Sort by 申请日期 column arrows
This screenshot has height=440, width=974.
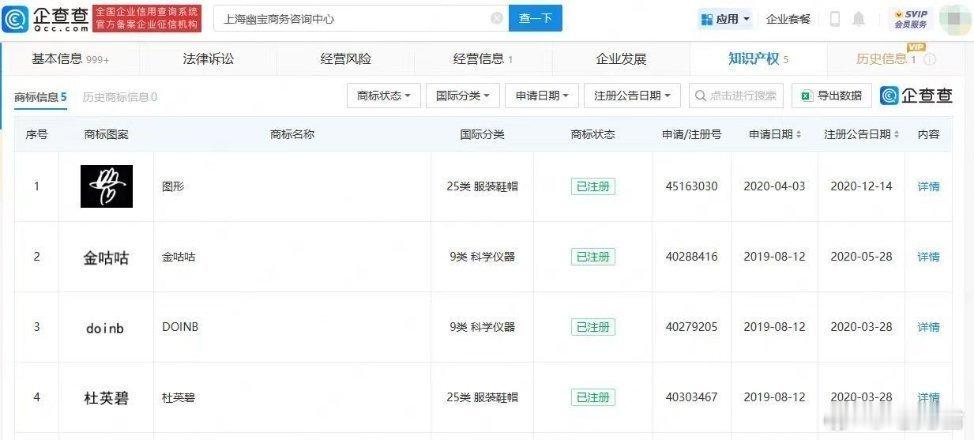click(x=798, y=134)
